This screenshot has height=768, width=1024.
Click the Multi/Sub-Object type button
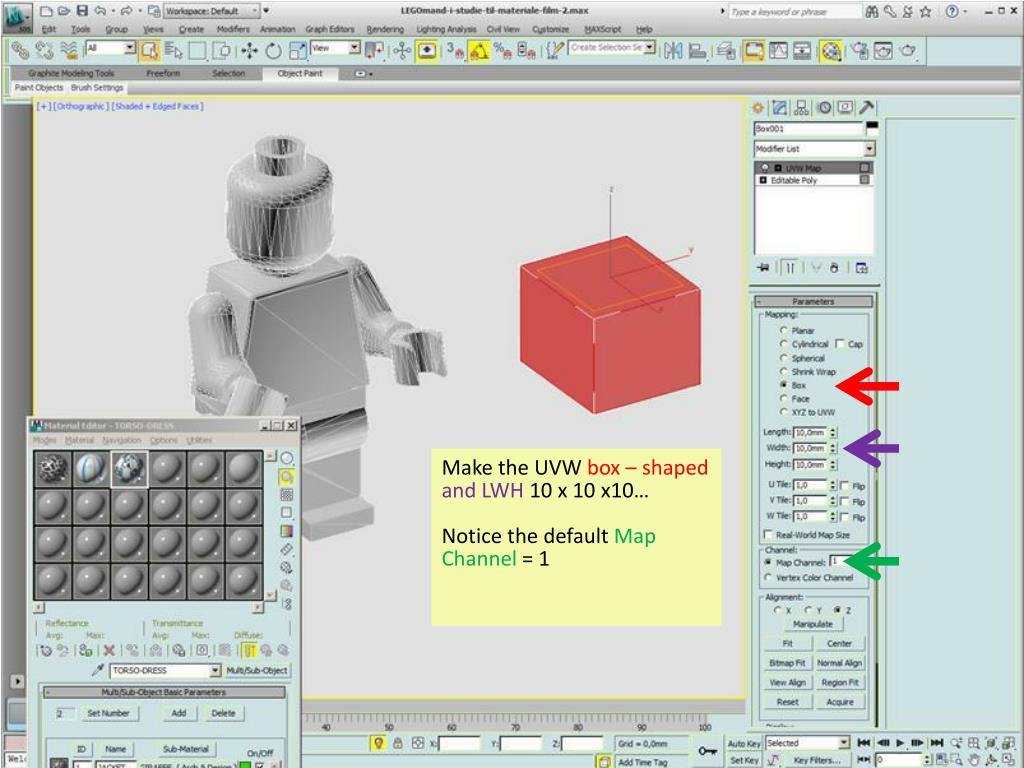[x=257, y=671]
